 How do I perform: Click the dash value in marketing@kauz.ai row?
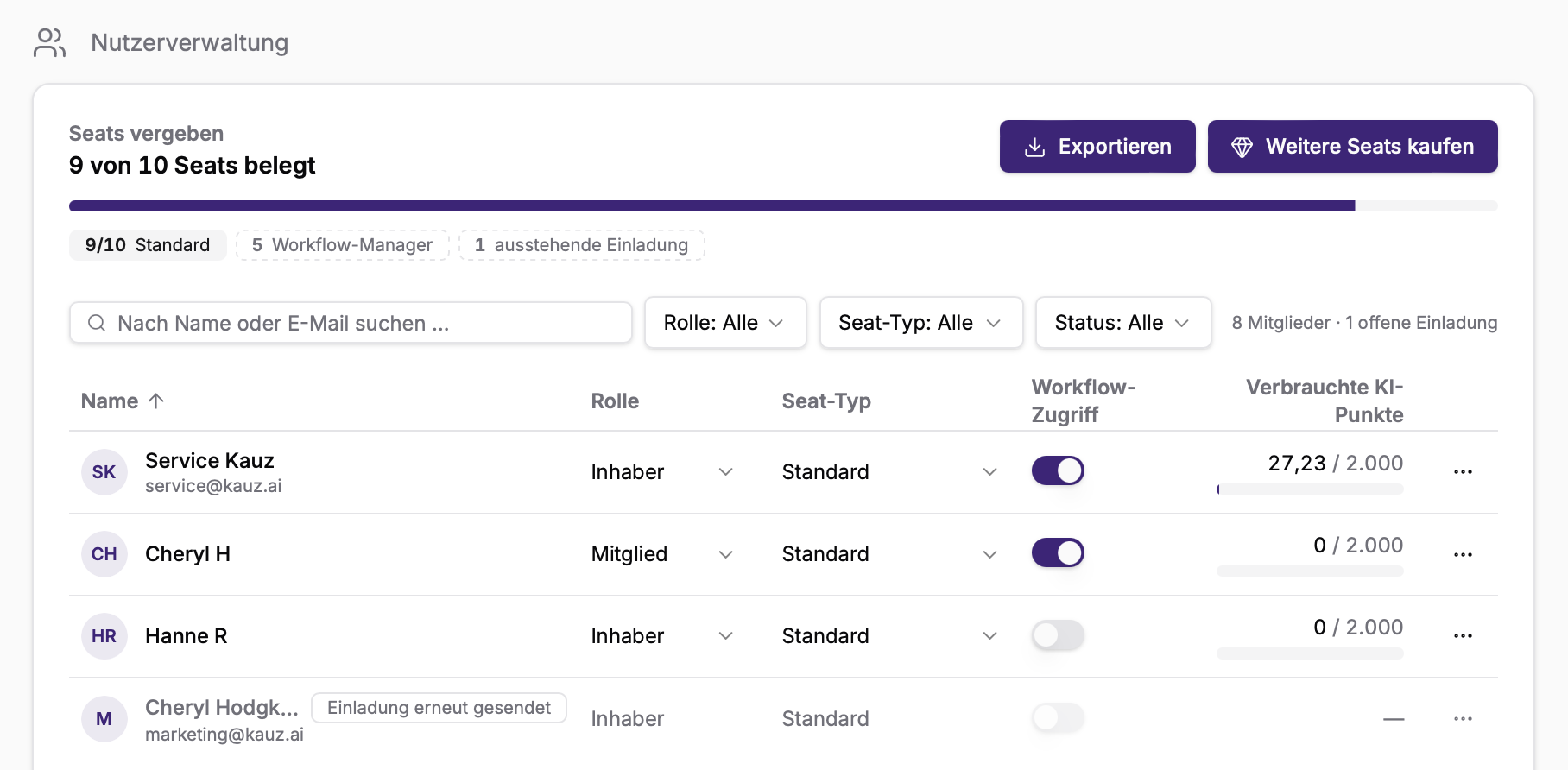(x=1394, y=719)
